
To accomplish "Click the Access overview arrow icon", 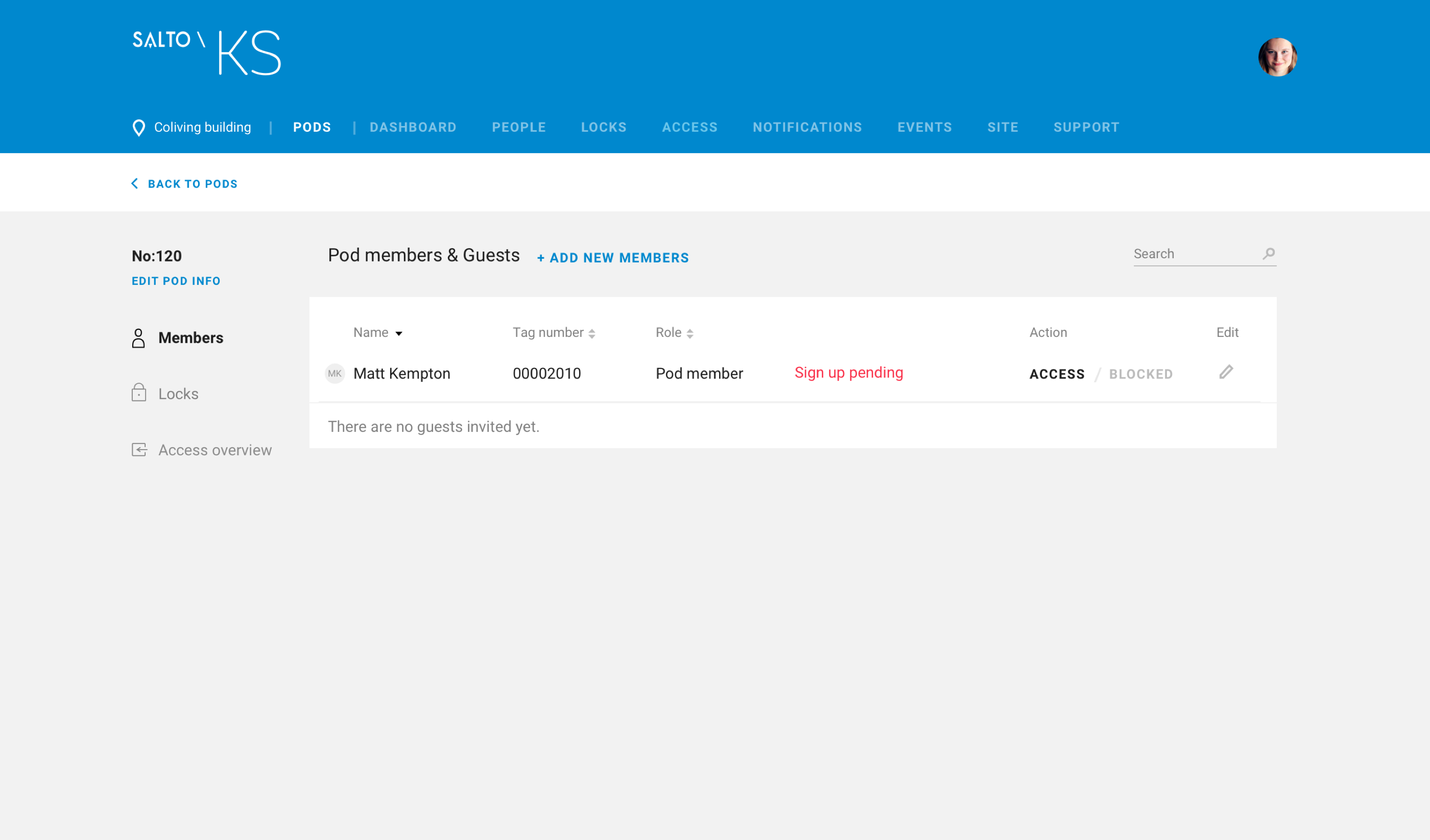I will click(139, 450).
